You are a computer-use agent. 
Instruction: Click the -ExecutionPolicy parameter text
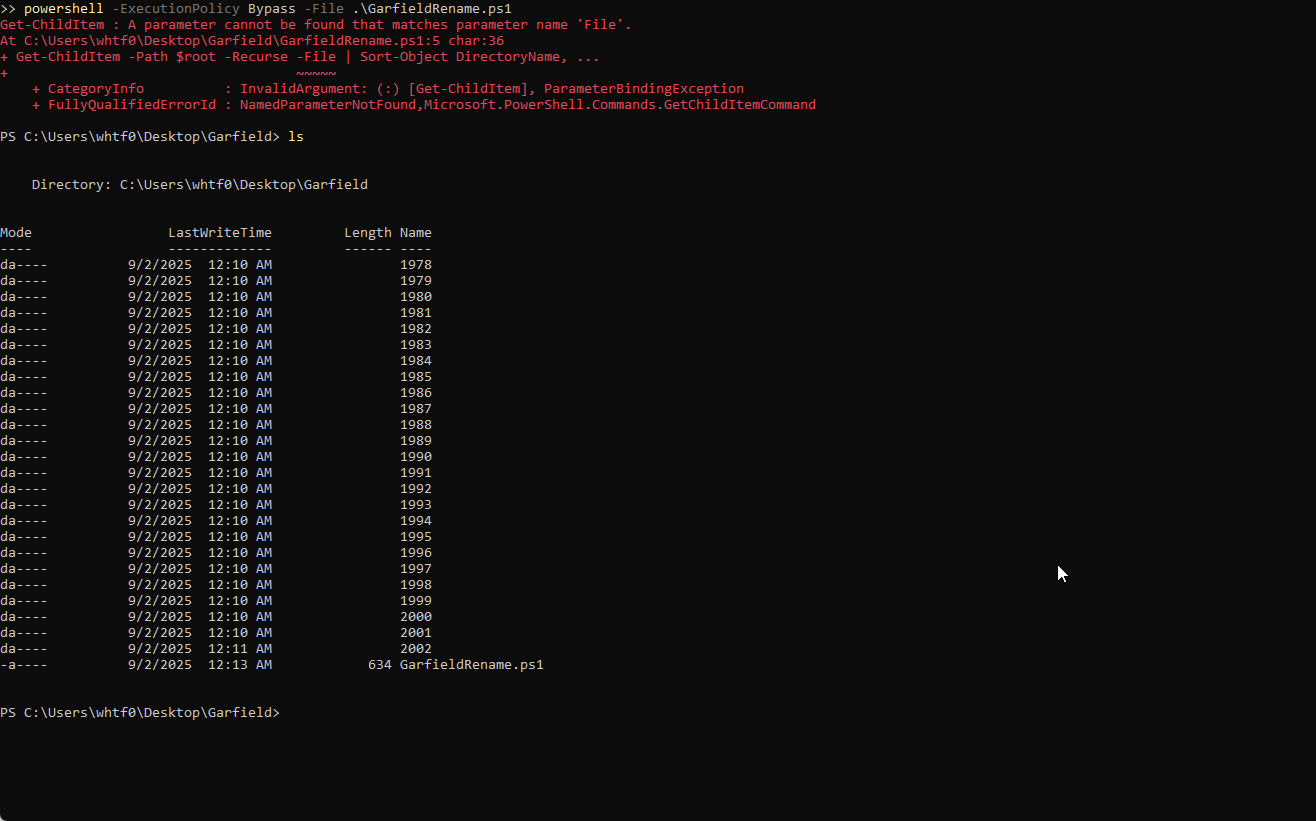click(x=175, y=9)
